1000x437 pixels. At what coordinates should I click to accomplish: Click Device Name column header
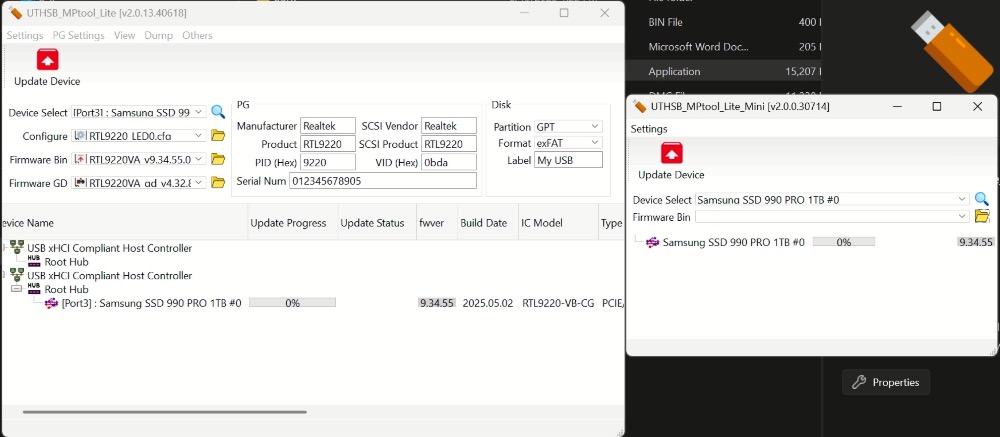click(x=124, y=223)
